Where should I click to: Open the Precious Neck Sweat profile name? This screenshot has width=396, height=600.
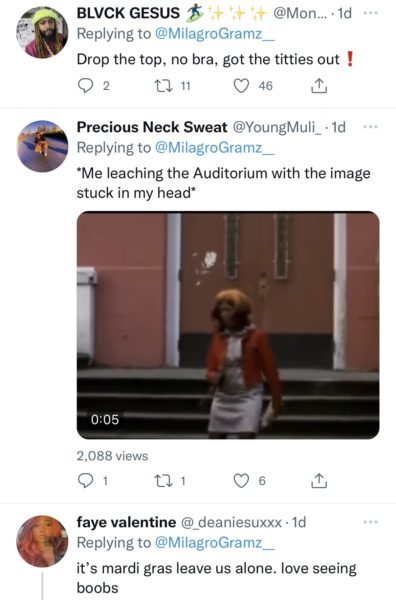pyautogui.click(x=152, y=127)
